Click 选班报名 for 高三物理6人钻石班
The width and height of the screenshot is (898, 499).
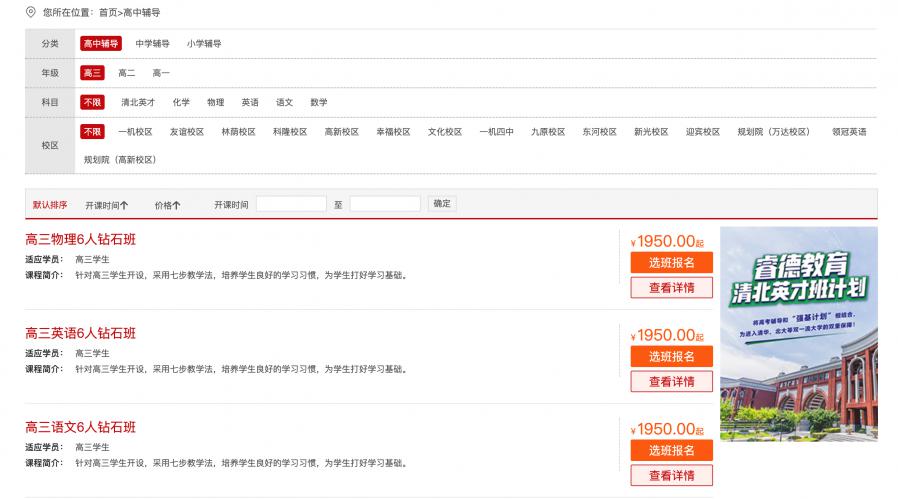click(671, 263)
